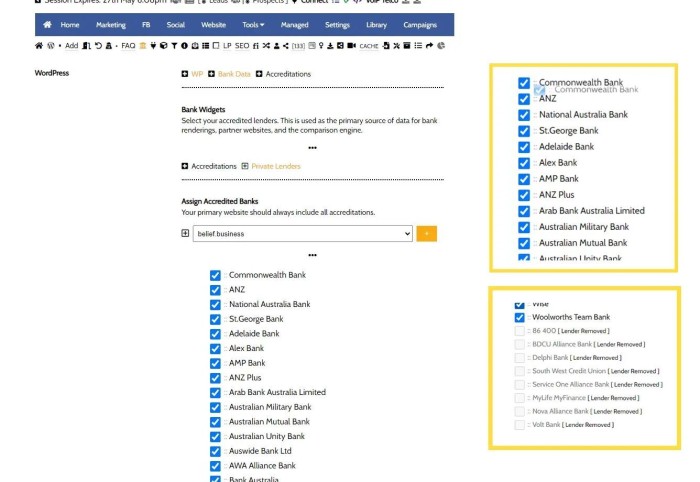The image size is (700, 482).
Task: Click the SEO toolbar shortcut
Action: 243,45
